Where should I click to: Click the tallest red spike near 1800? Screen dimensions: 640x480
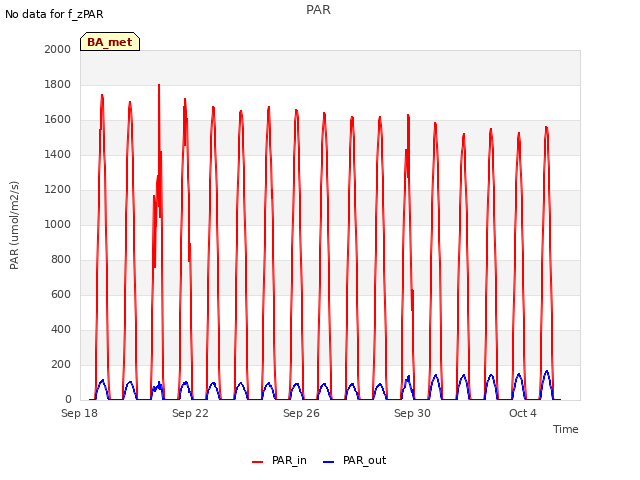[x=159, y=85]
